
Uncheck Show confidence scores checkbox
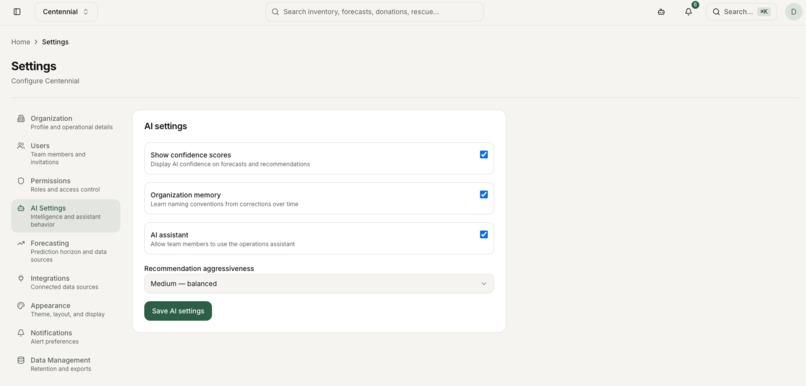484,154
